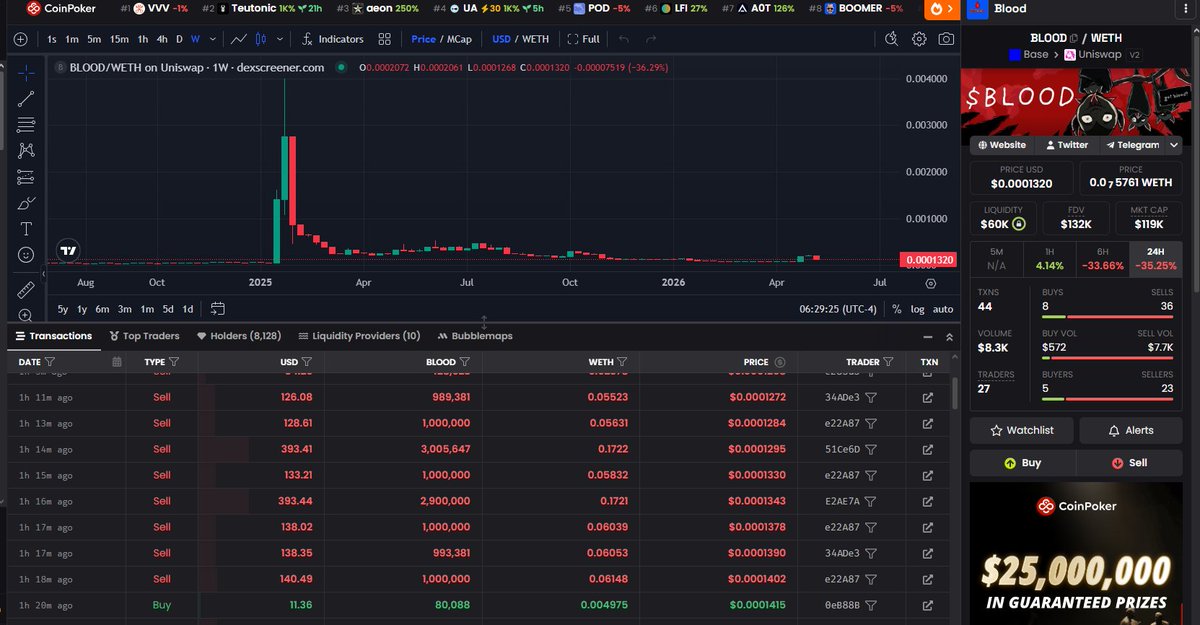Select the 15m timeframe

tap(118, 39)
